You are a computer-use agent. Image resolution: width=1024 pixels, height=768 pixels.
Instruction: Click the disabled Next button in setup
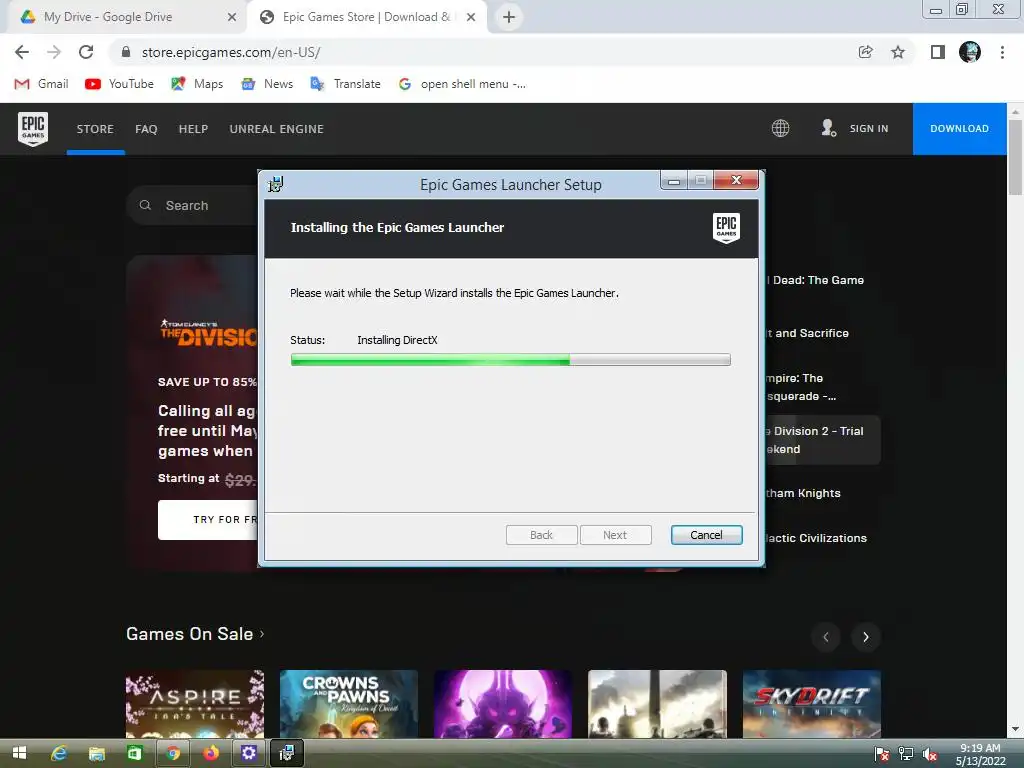pos(615,535)
